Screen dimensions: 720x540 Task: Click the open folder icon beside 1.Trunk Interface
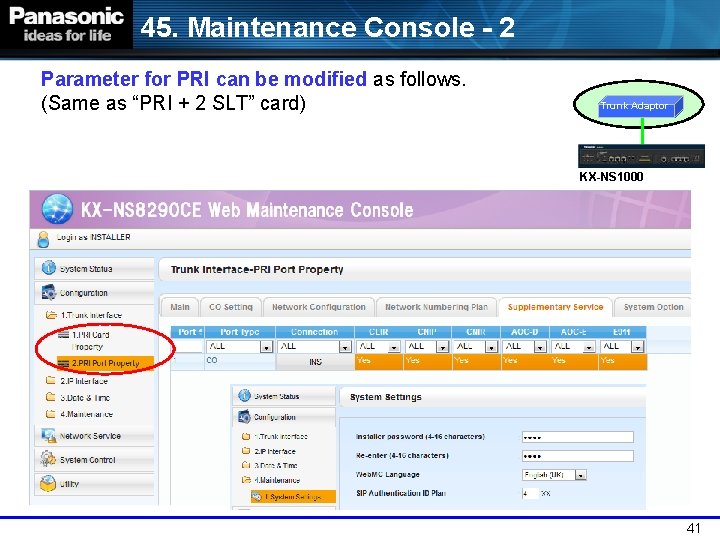51,315
